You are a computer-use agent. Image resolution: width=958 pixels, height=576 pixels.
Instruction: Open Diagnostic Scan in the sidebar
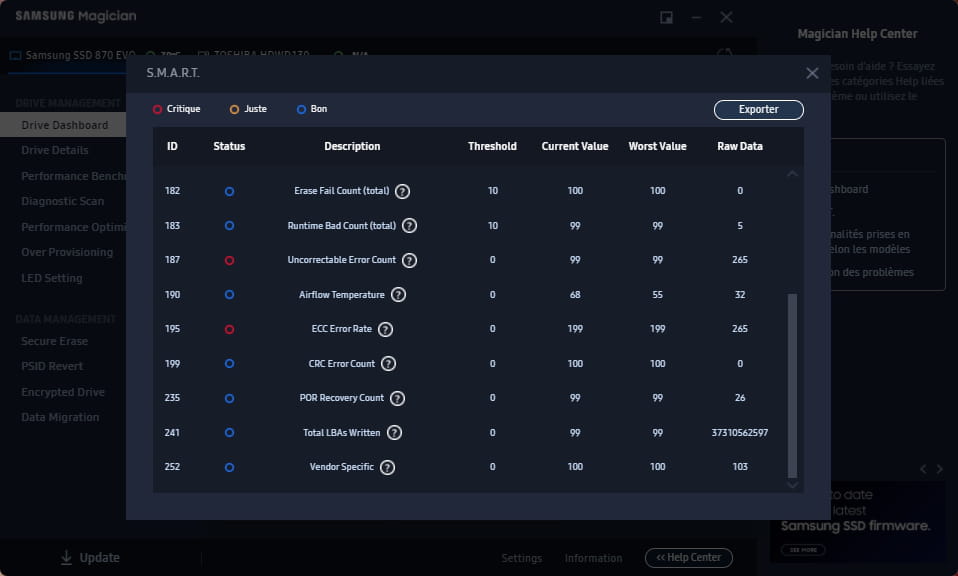62,202
